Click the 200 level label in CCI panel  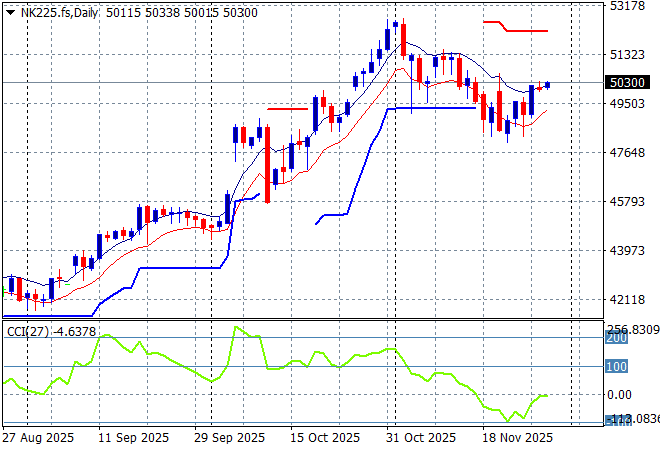[616, 339]
